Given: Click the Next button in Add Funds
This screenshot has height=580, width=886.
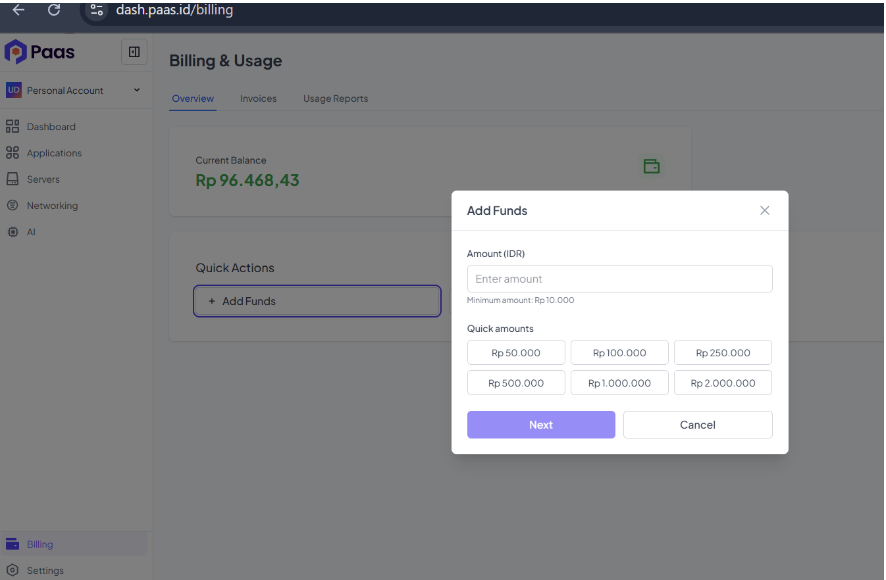Looking at the screenshot, I should click(x=541, y=425).
